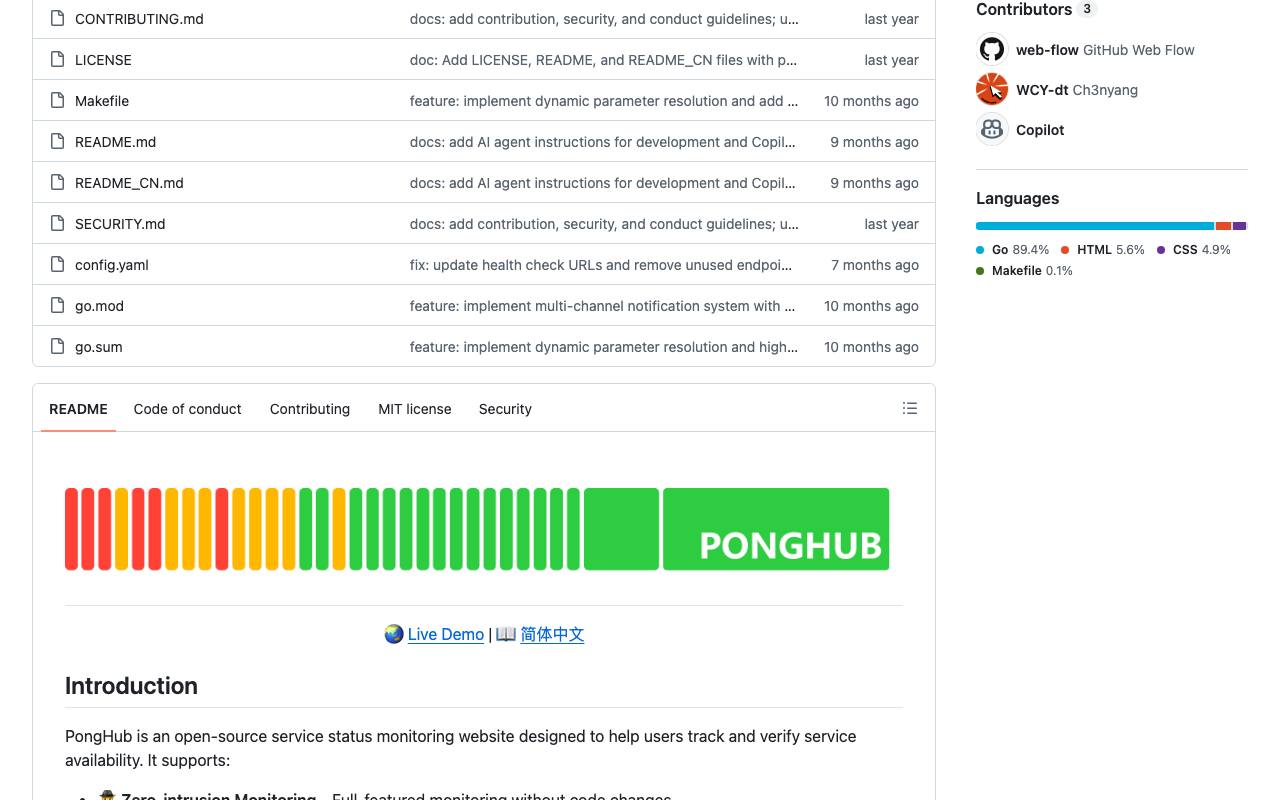Open the Makefile file link
This screenshot has width=1280, height=800.
point(102,101)
